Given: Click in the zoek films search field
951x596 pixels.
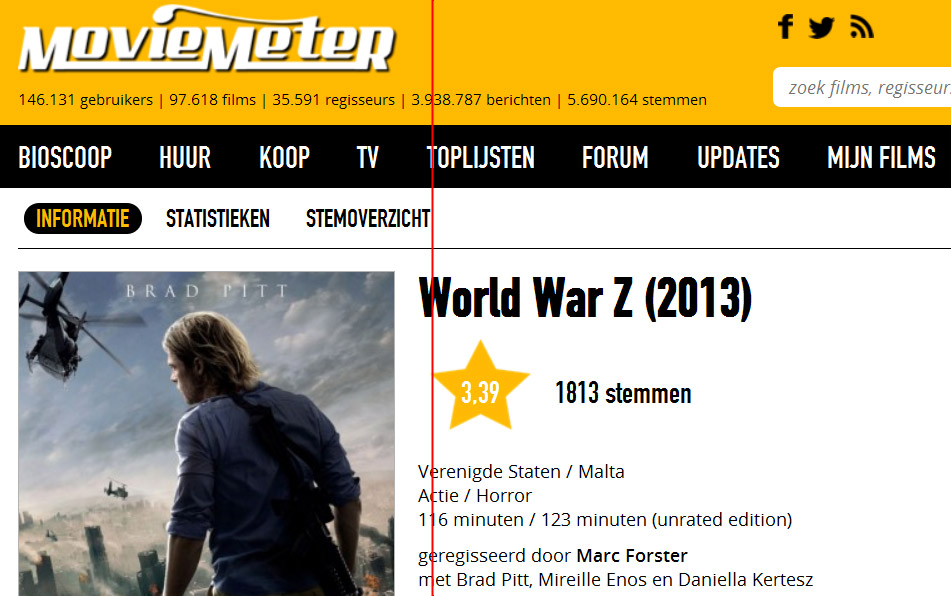Looking at the screenshot, I should click(x=862, y=87).
